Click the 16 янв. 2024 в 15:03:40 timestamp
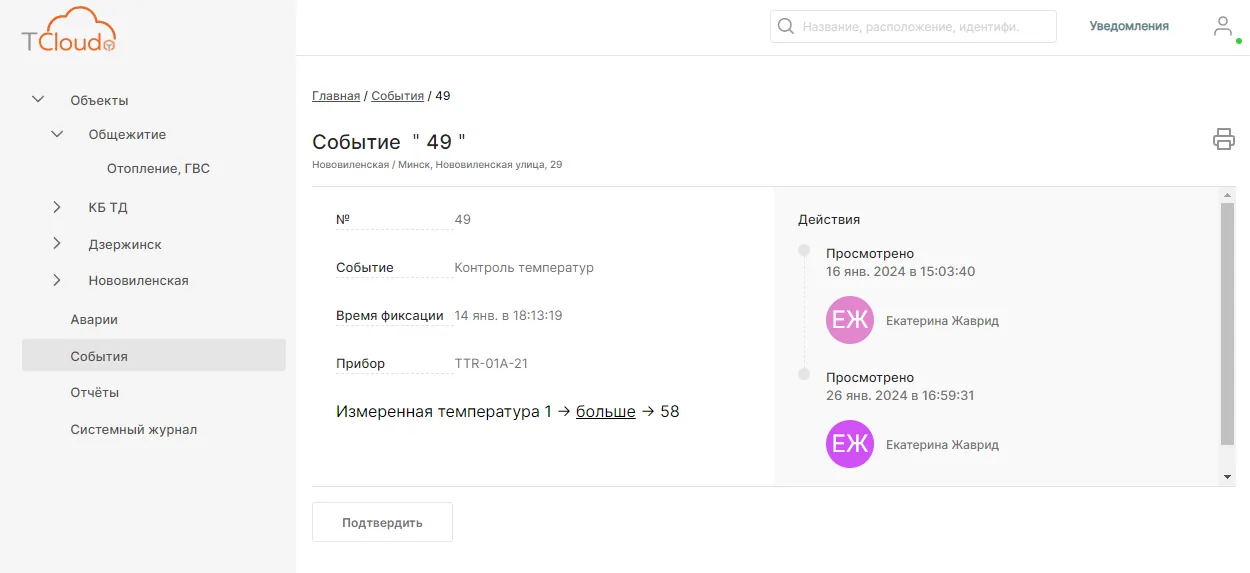 pos(900,272)
